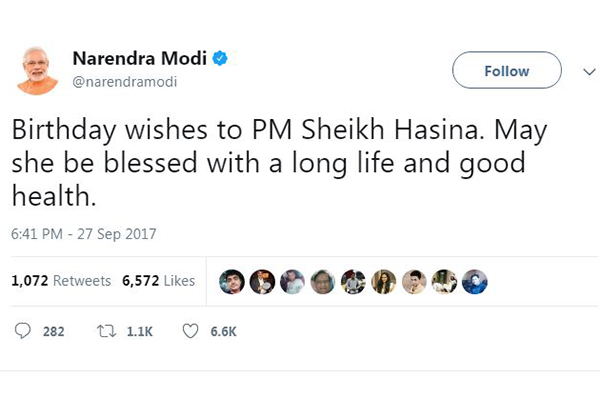Click the retweet arrows icon
Screen dimensions: 600x399
pos(106,331)
